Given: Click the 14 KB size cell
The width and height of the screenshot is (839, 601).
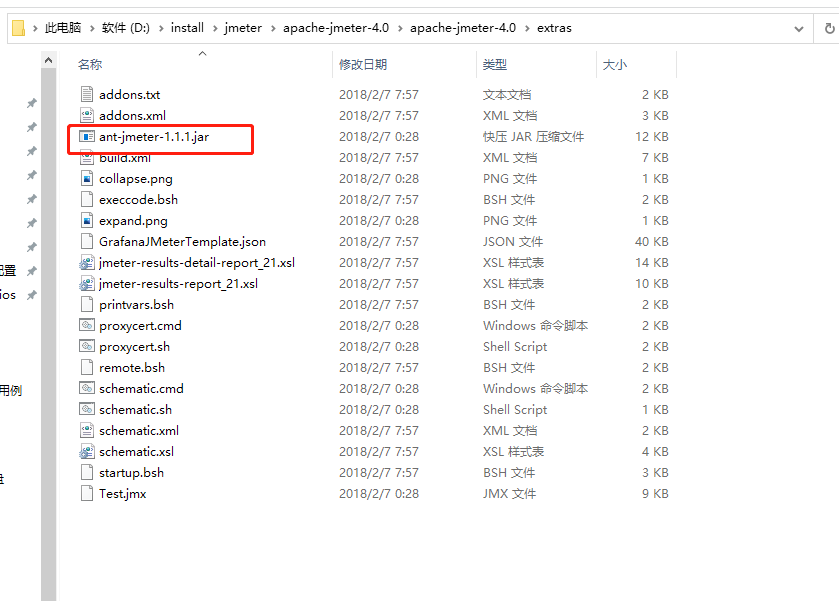Looking at the screenshot, I should point(651,263).
